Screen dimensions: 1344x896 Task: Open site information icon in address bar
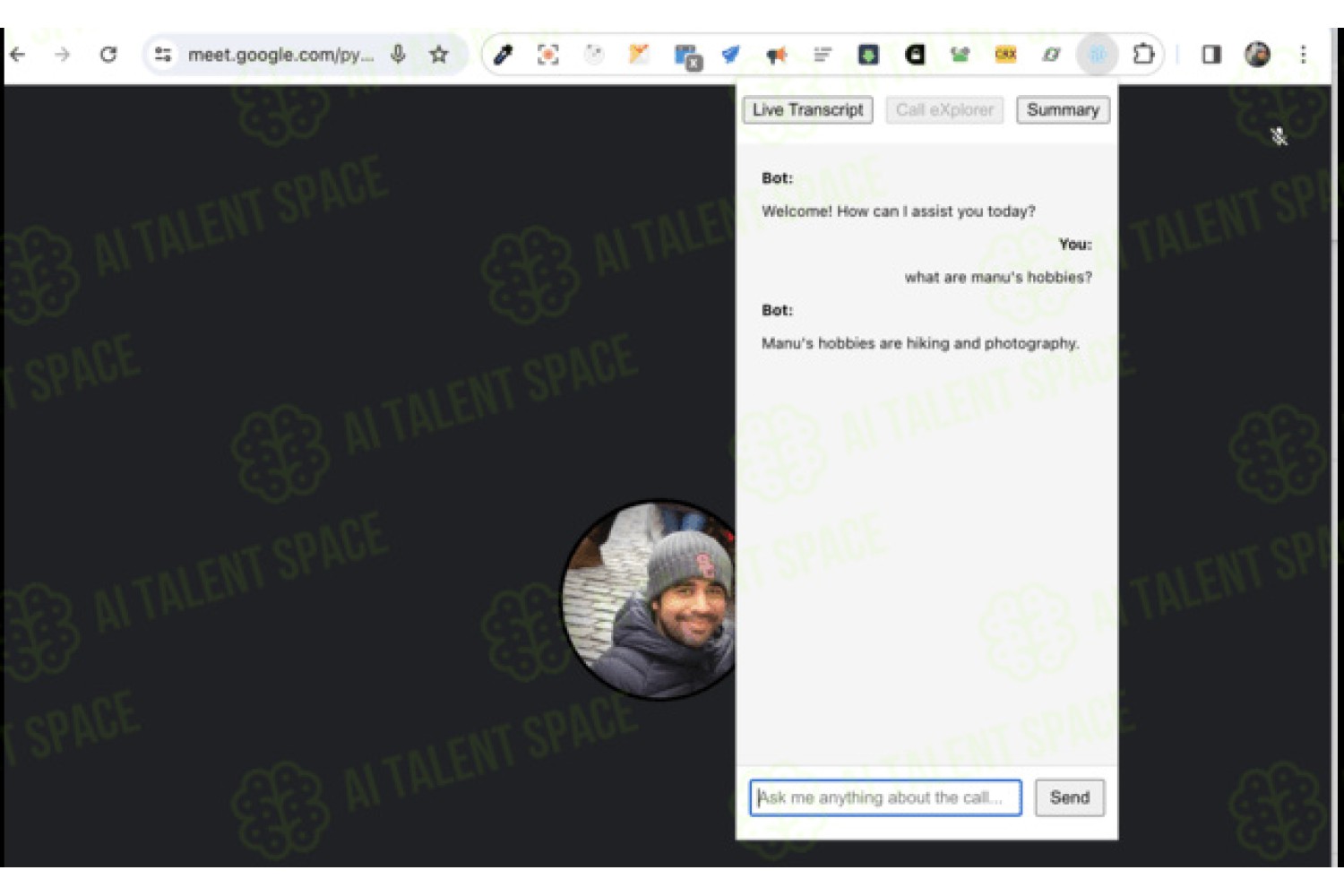pos(163,55)
